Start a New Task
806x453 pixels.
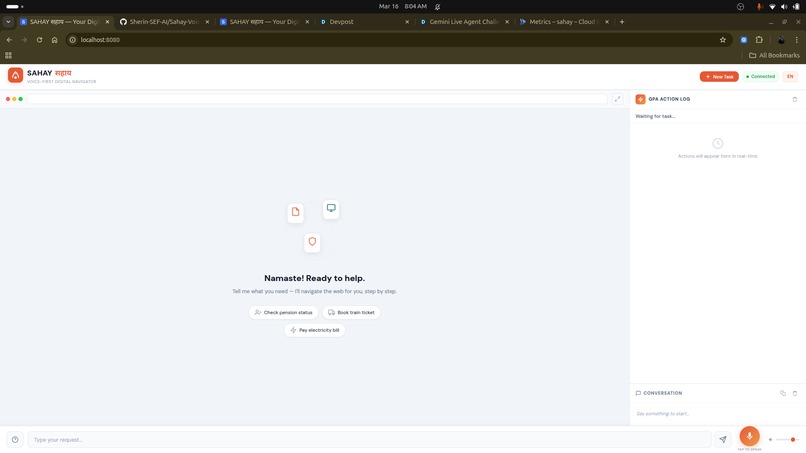pos(719,77)
